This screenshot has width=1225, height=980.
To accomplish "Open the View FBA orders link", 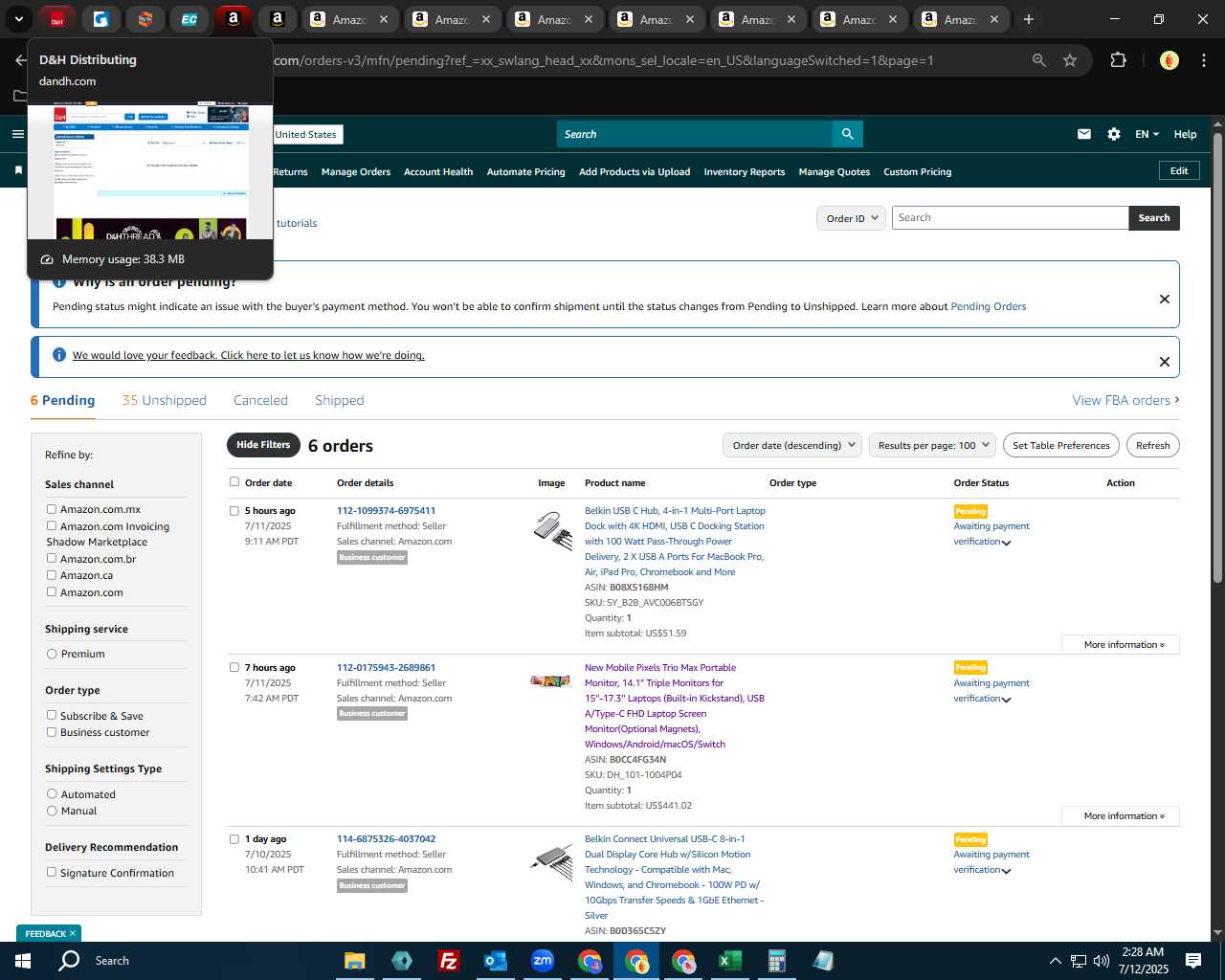I will pos(1125,400).
